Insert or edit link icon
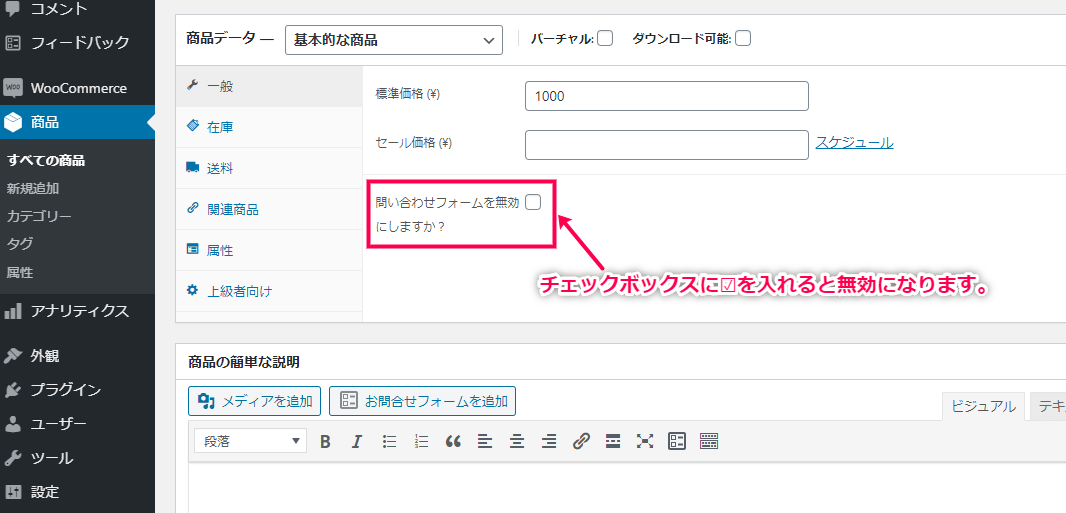Screen dimensions: 1066x513 tap(581, 442)
